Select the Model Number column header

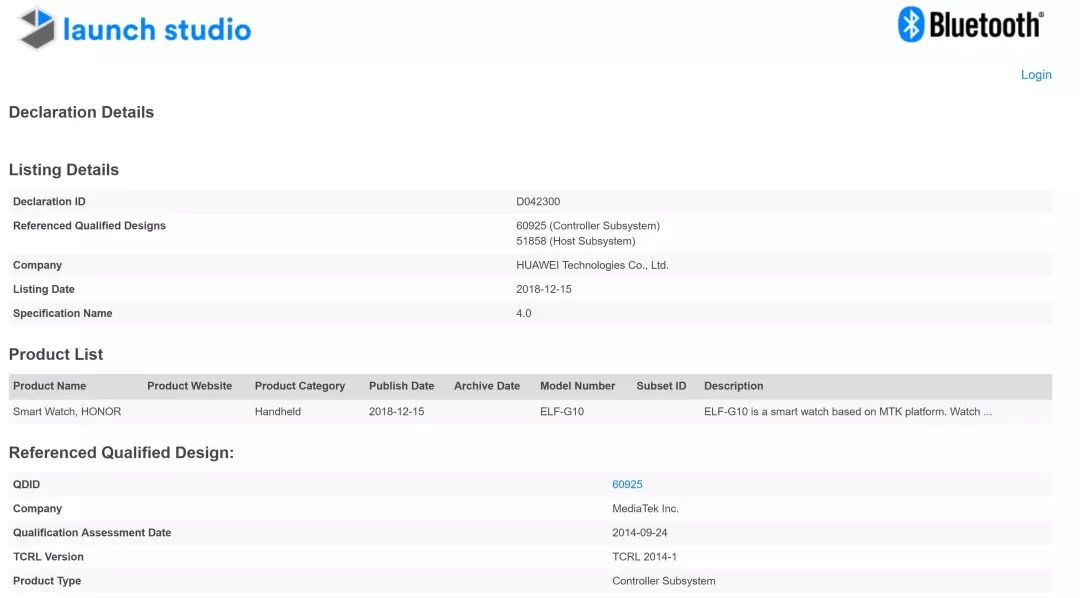tap(577, 386)
